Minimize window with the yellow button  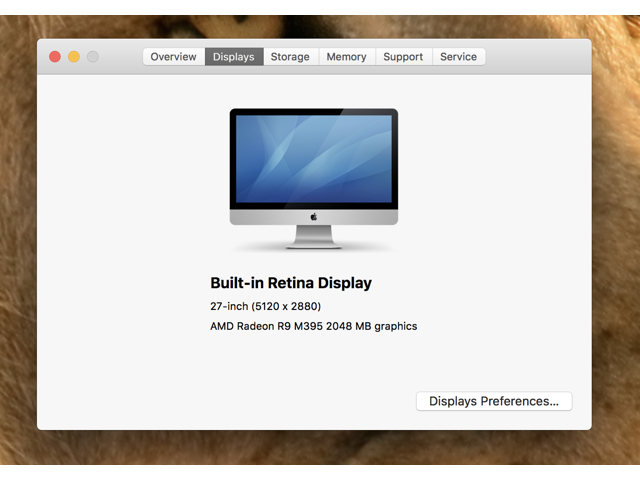pyautogui.click(x=74, y=57)
